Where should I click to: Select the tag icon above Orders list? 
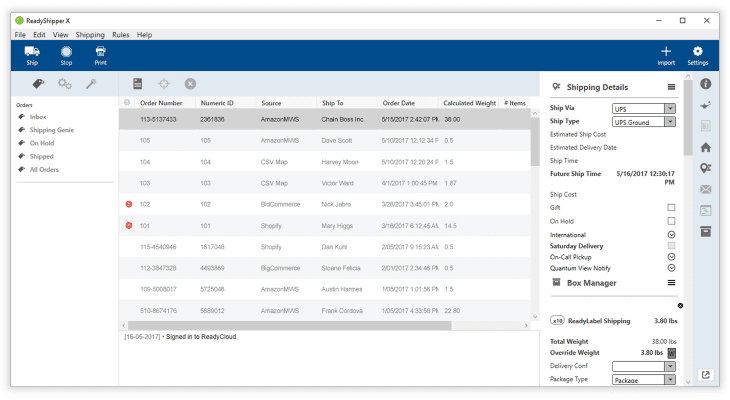(x=38, y=84)
